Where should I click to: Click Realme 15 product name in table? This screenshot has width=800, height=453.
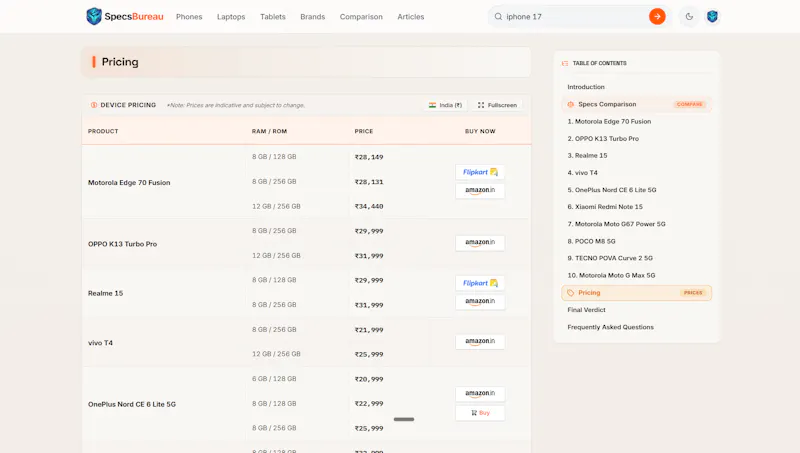106,293
